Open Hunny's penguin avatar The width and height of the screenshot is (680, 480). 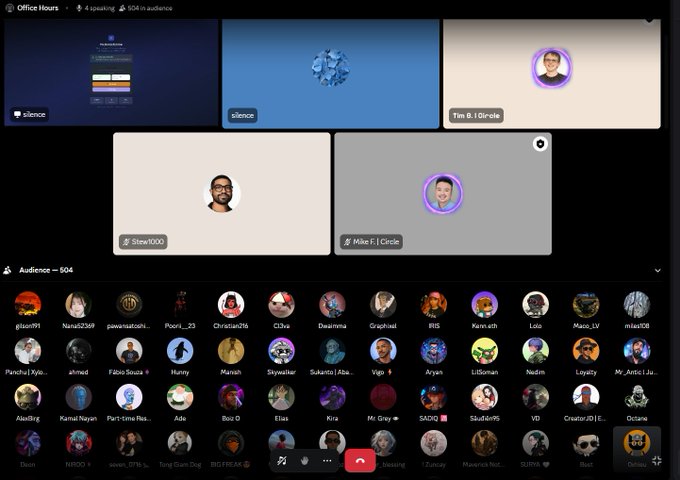click(180, 351)
